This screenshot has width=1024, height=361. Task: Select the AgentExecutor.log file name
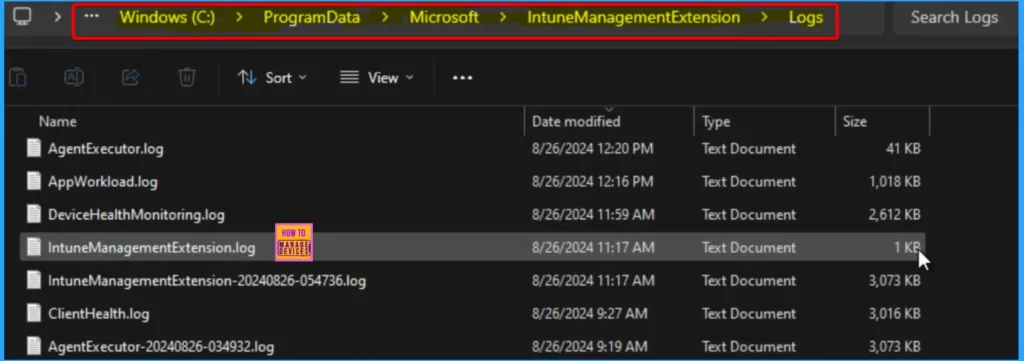coord(106,149)
